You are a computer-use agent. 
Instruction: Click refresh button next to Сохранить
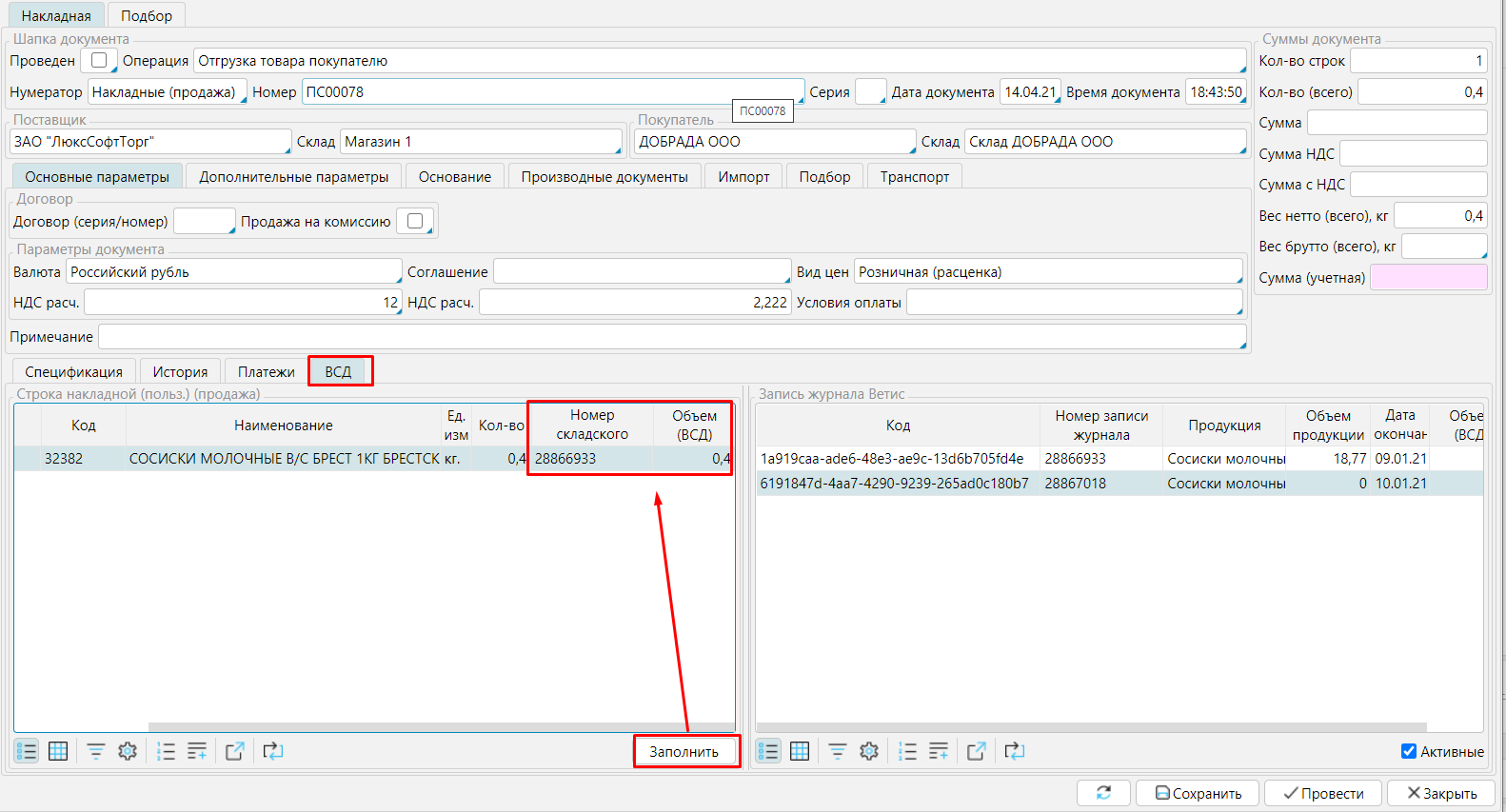pyautogui.click(x=1103, y=793)
